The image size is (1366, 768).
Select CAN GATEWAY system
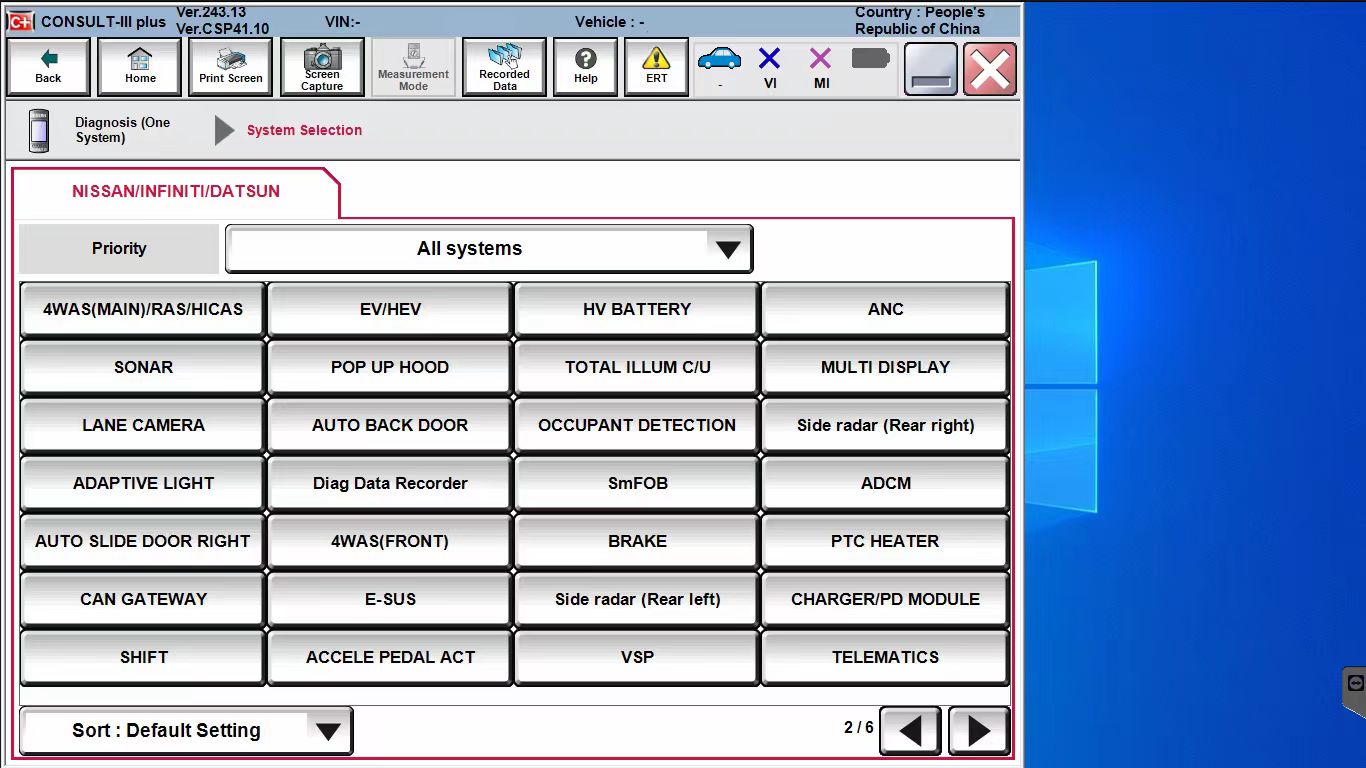143,600
